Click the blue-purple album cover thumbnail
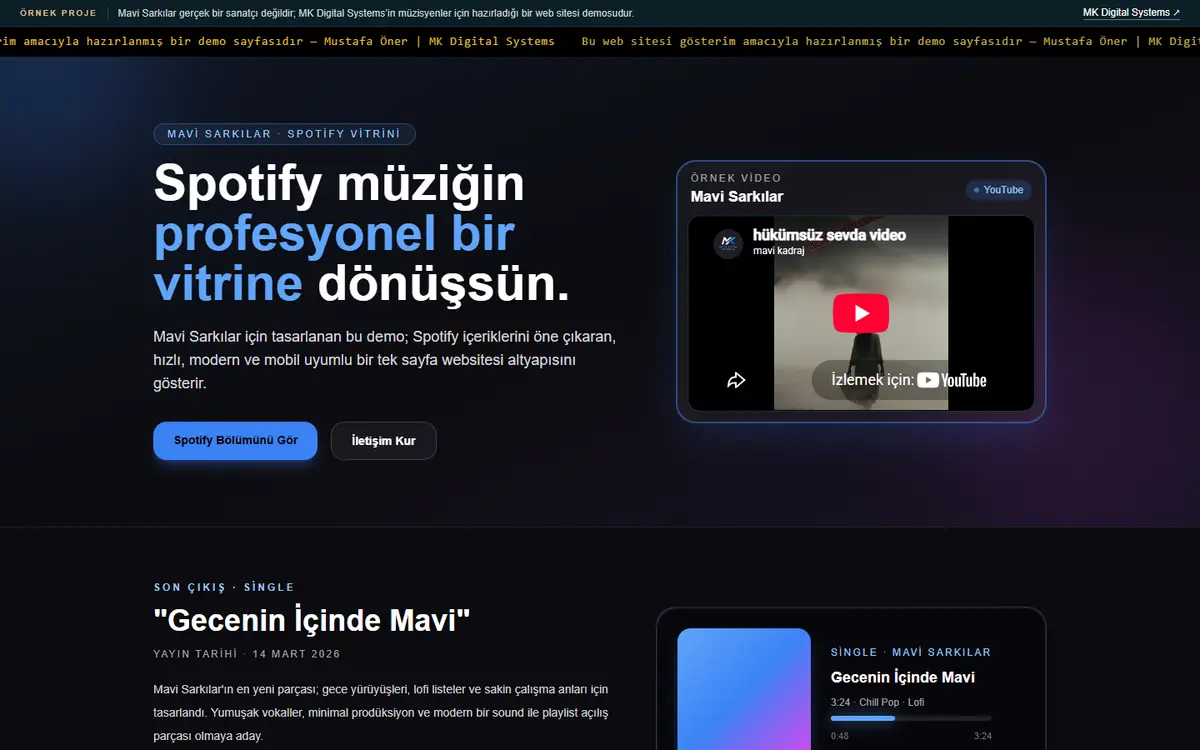Screen dimensions: 1200x750 pyautogui.click(x=744, y=689)
